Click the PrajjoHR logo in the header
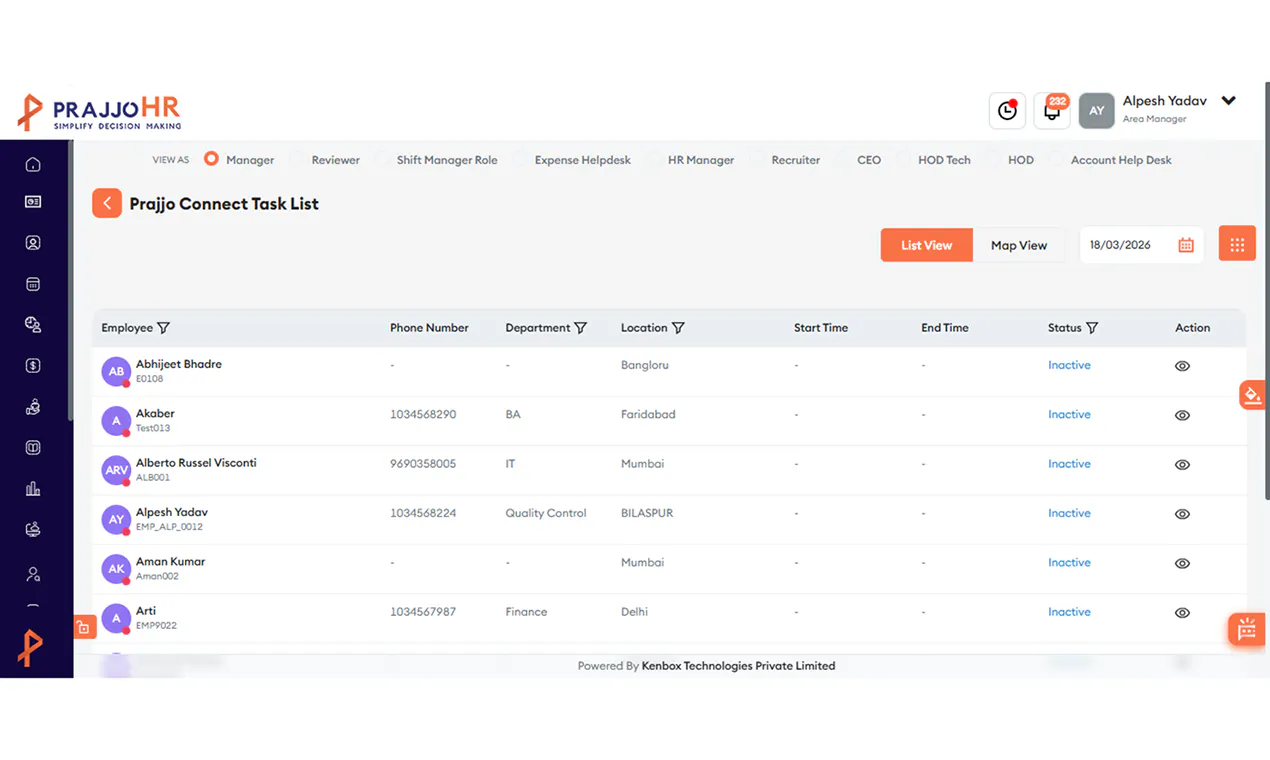The image size is (1270, 760). click(x=100, y=112)
